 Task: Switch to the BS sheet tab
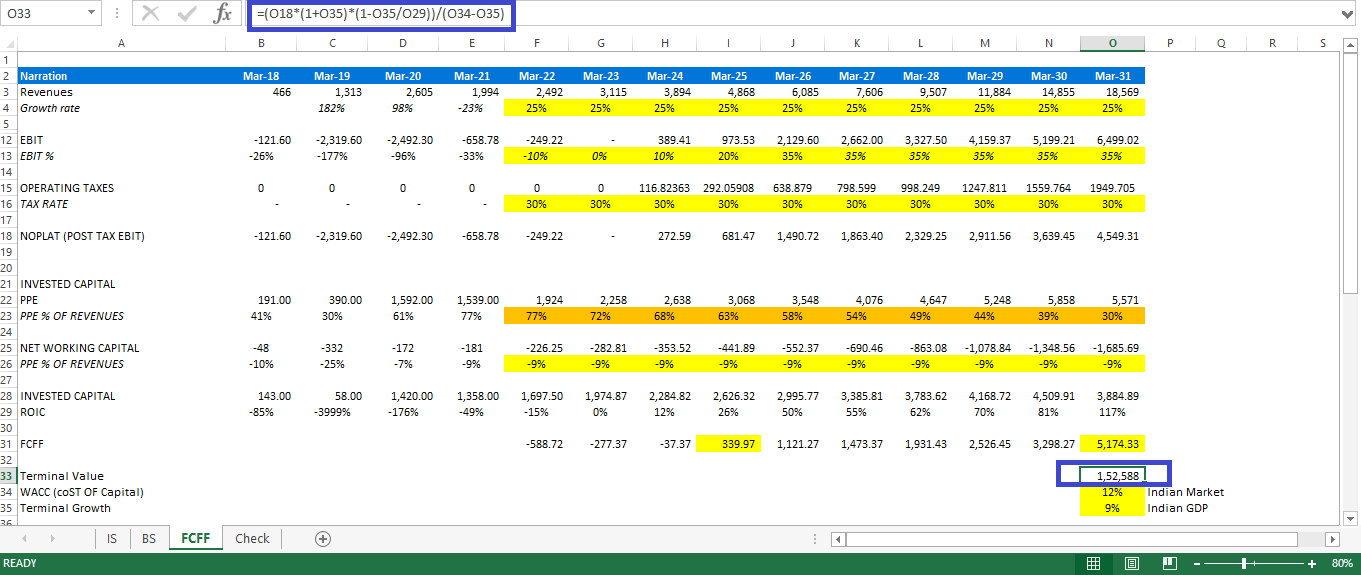tap(148, 538)
